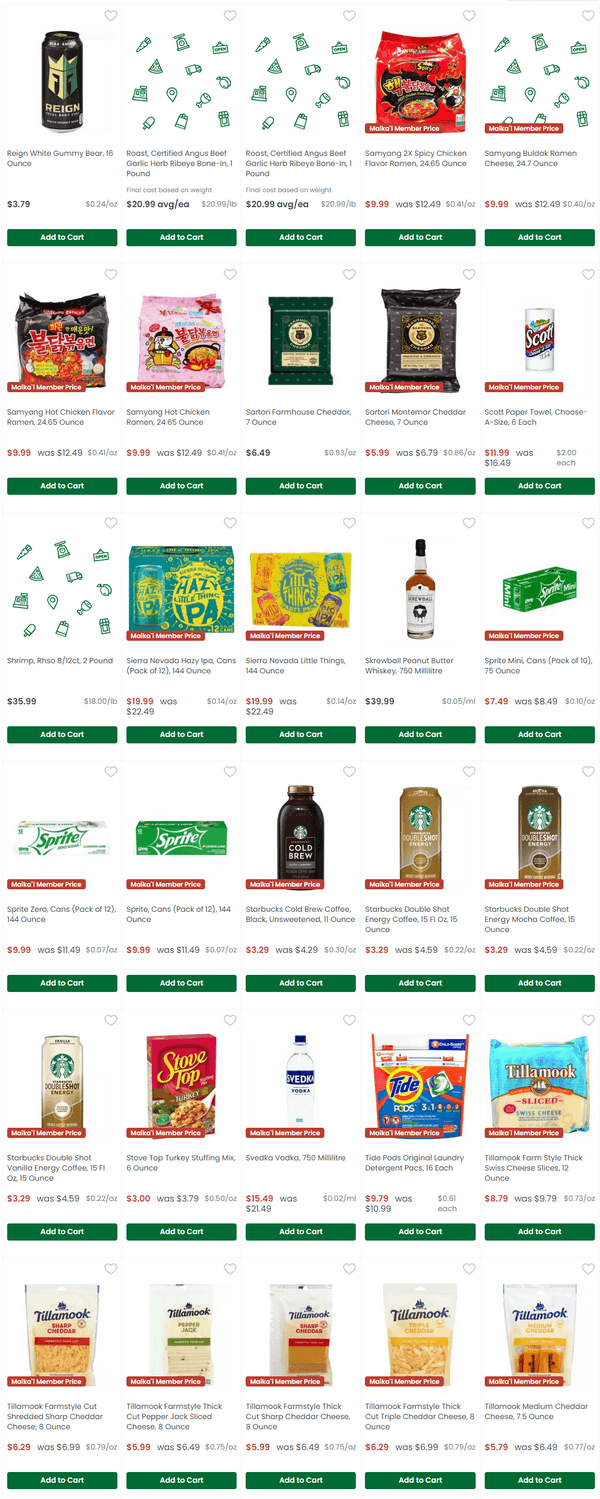This screenshot has height=1499, width=600.
Task: Heart the Skrewball Peanut Butter Whiskey
Action: (x=469, y=523)
